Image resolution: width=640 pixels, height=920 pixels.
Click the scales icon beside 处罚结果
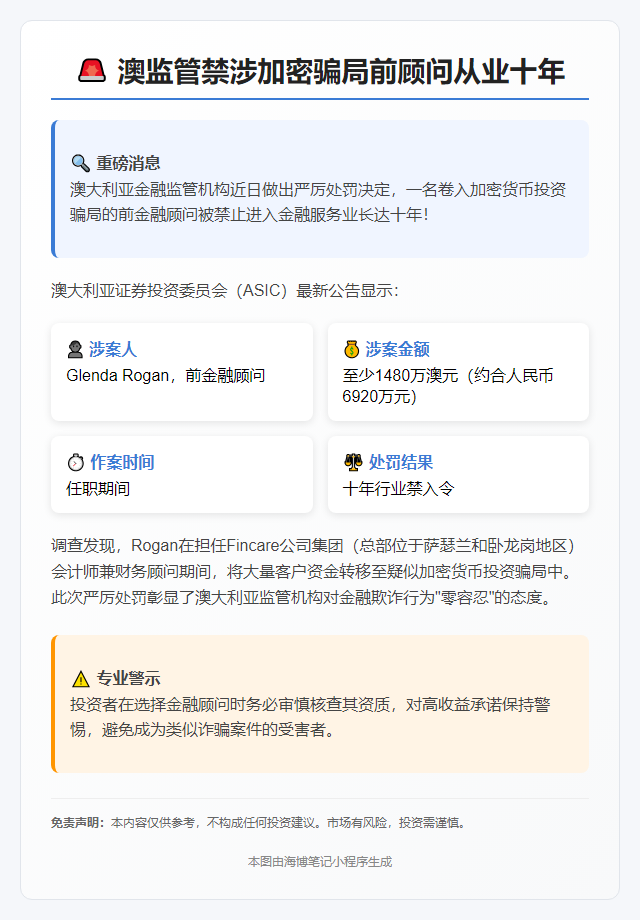pos(351,462)
